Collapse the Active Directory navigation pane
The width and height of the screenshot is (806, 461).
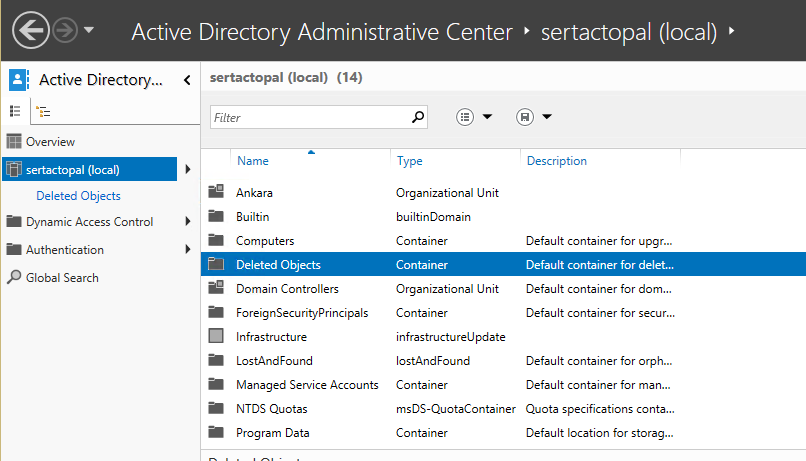click(x=187, y=81)
